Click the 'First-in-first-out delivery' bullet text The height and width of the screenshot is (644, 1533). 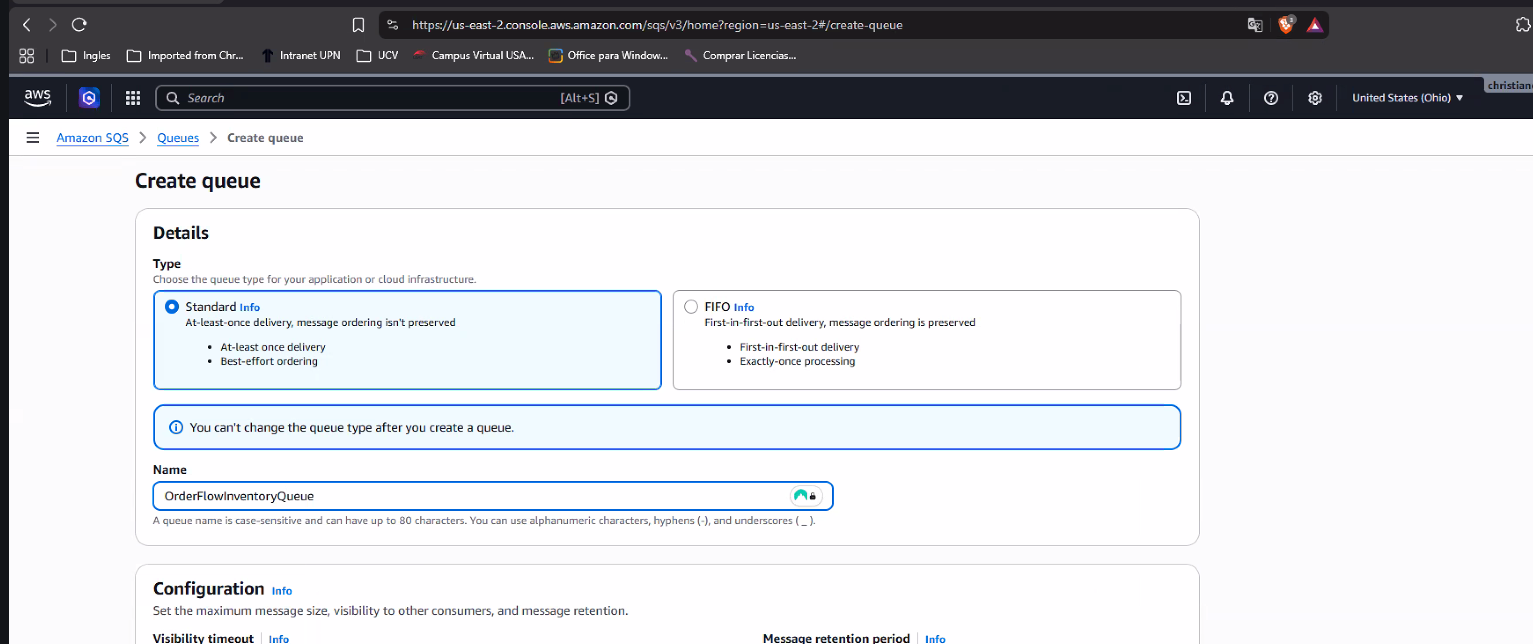(799, 347)
